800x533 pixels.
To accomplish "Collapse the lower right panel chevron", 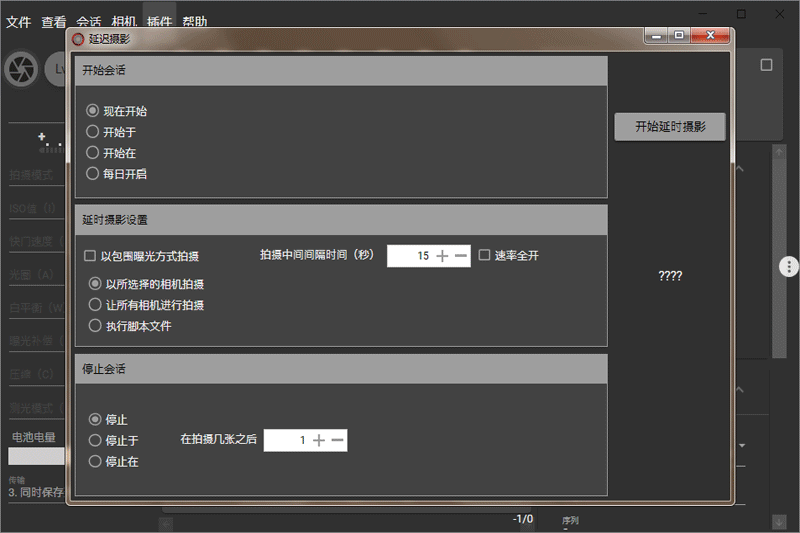I will coord(740,390).
